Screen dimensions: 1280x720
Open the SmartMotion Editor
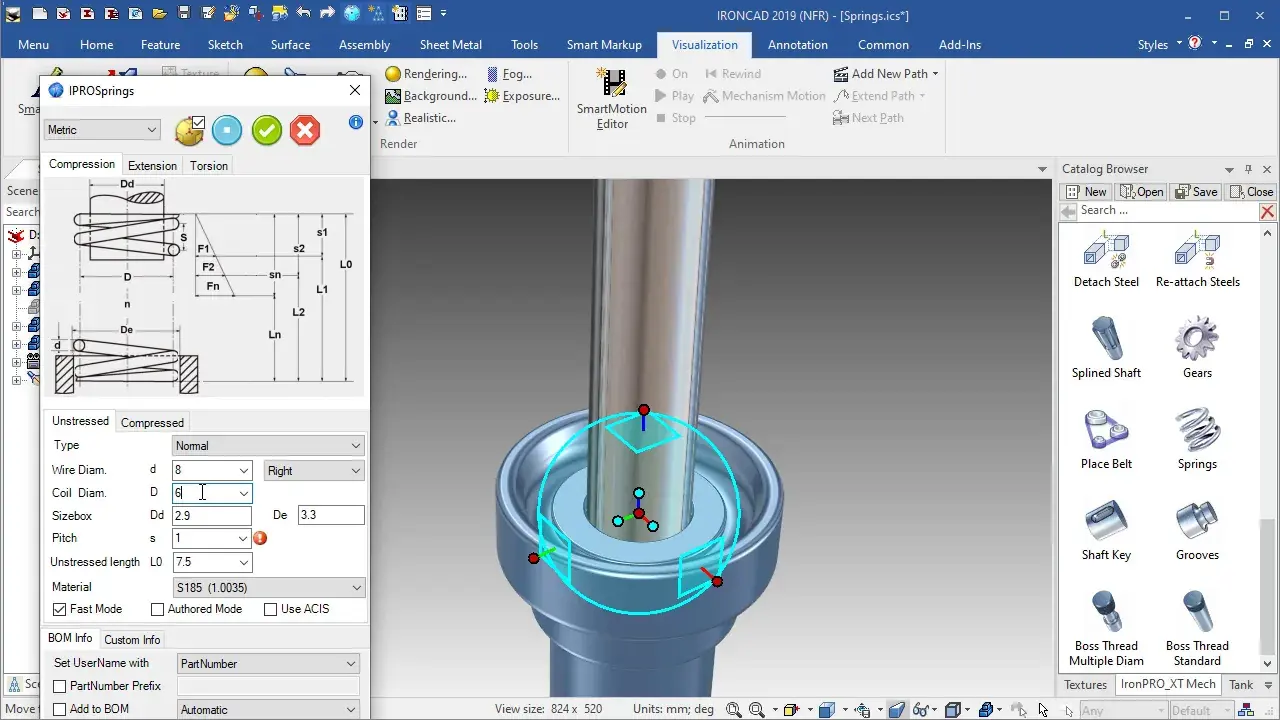click(x=612, y=99)
